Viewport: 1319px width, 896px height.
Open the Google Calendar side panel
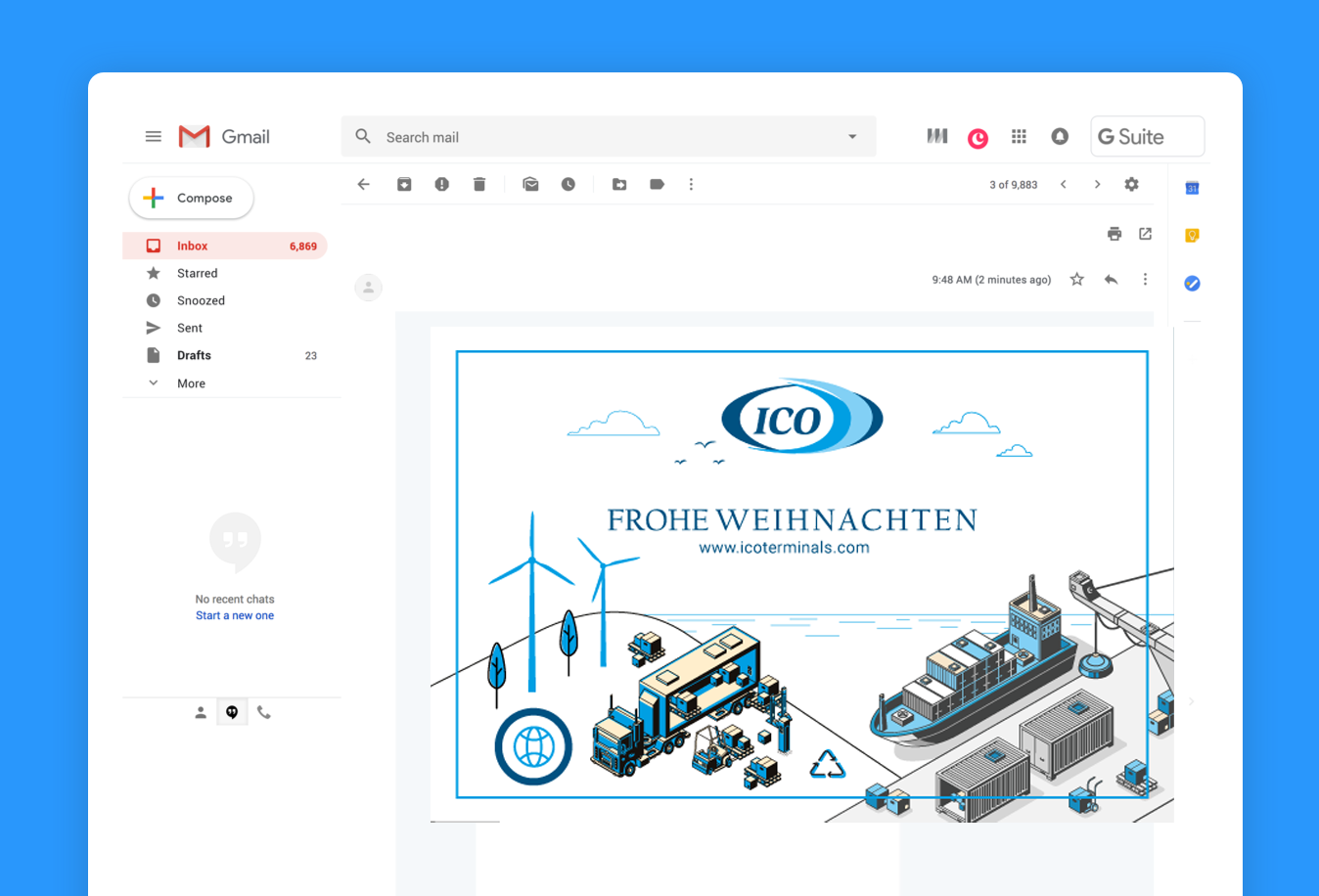[1192, 188]
